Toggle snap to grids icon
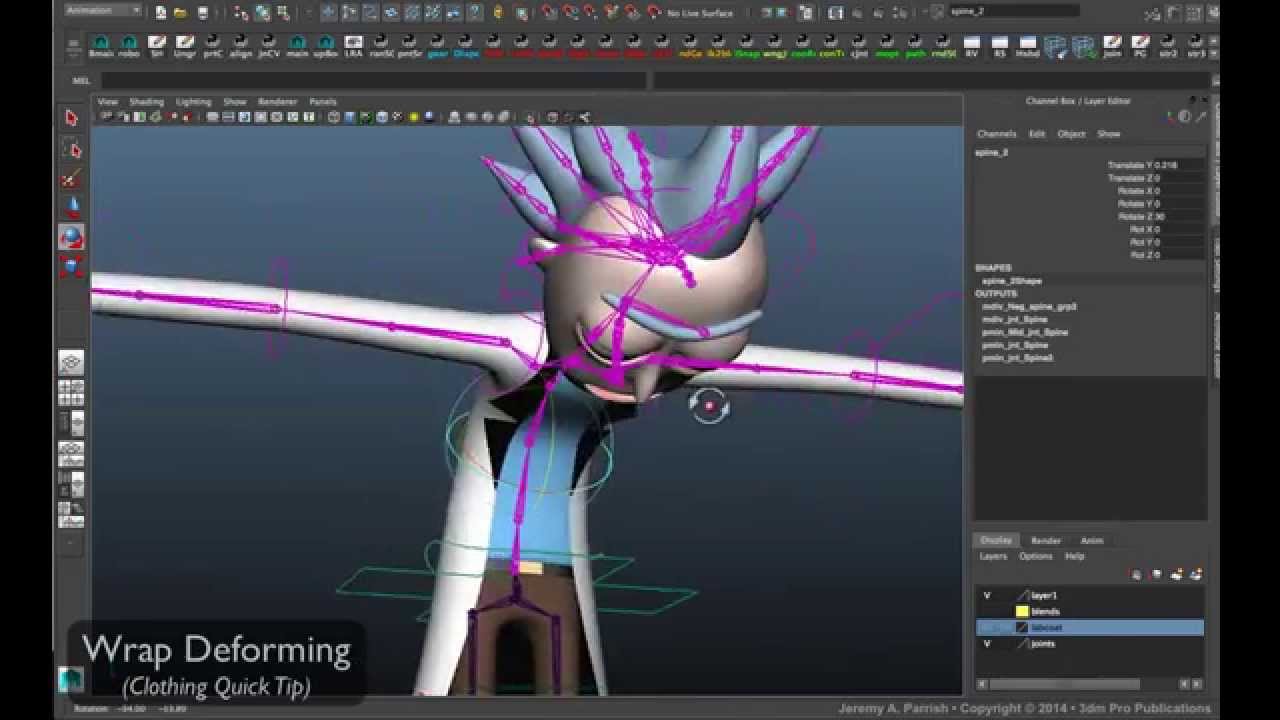 click(550, 12)
